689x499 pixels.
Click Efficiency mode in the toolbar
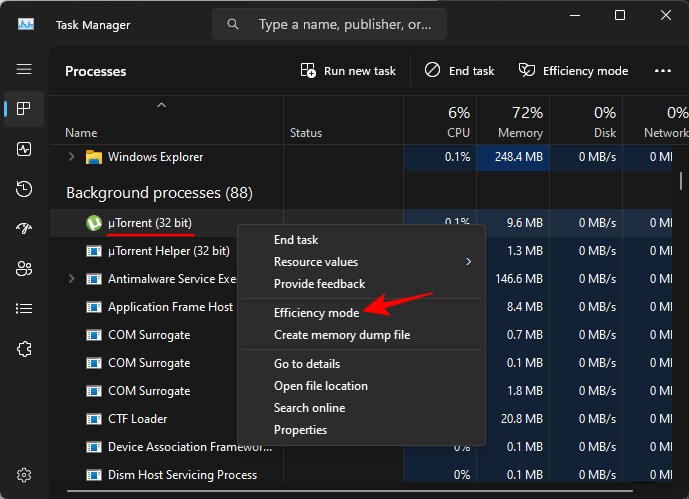[573, 71]
